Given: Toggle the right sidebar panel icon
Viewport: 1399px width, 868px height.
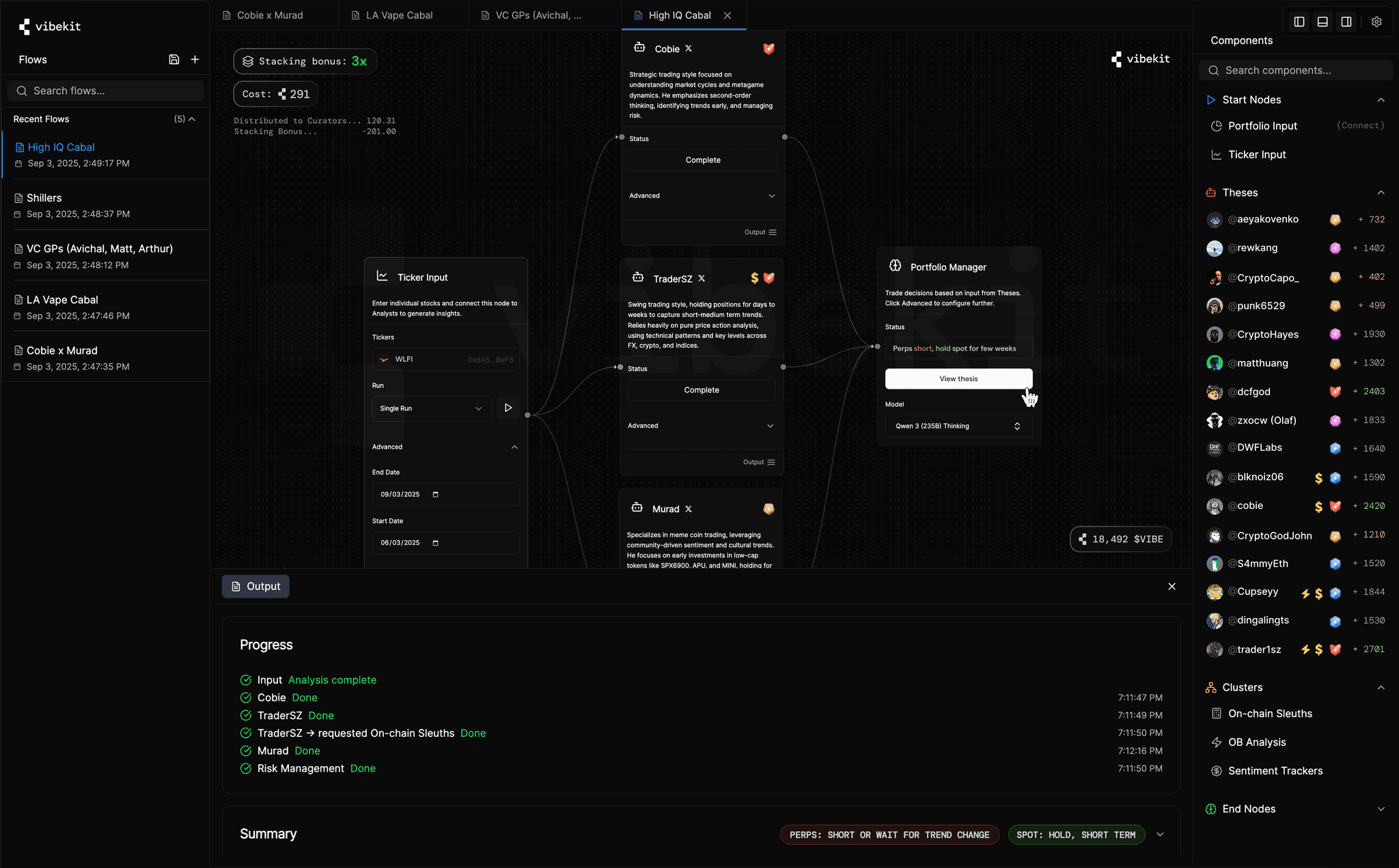Looking at the screenshot, I should pos(1346,22).
